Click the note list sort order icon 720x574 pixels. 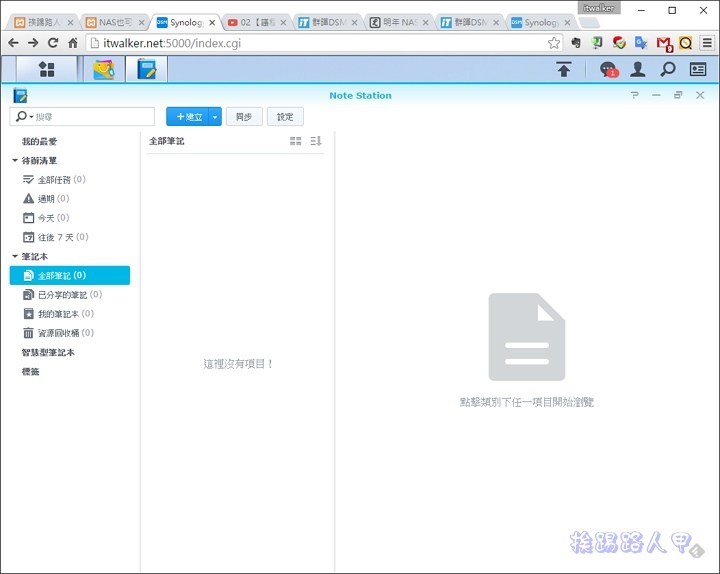316,141
